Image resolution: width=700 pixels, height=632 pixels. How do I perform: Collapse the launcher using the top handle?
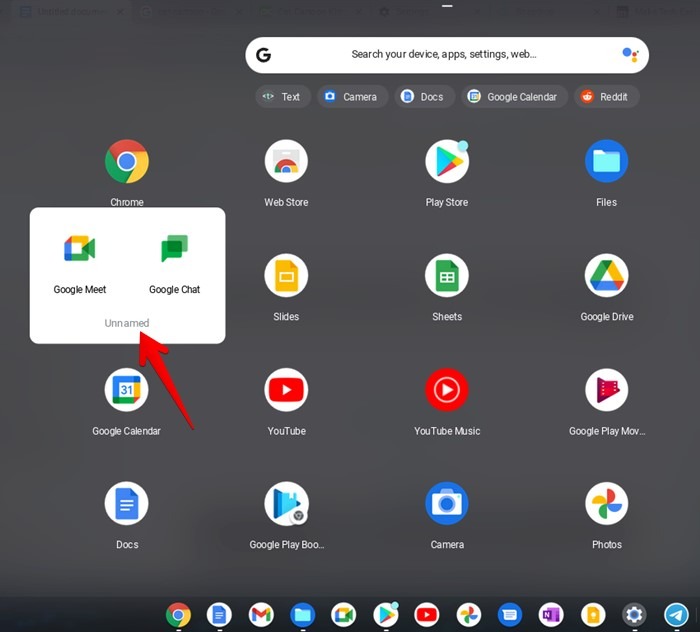[447, 6]
